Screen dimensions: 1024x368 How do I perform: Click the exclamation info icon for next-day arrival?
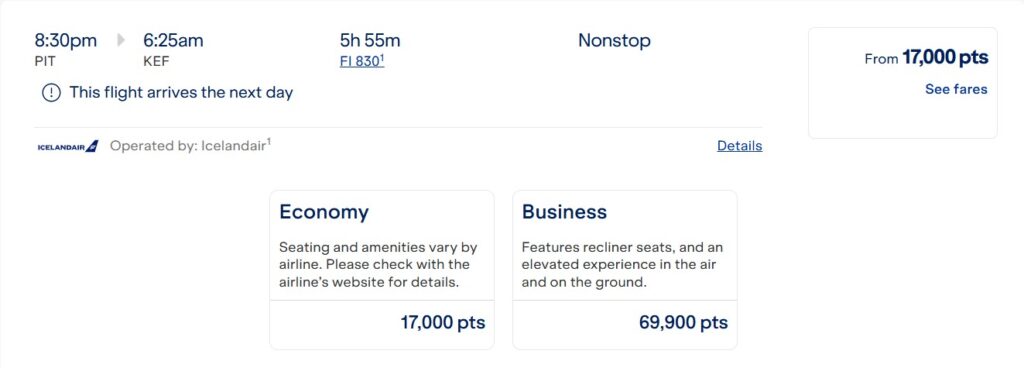point(51,93)
